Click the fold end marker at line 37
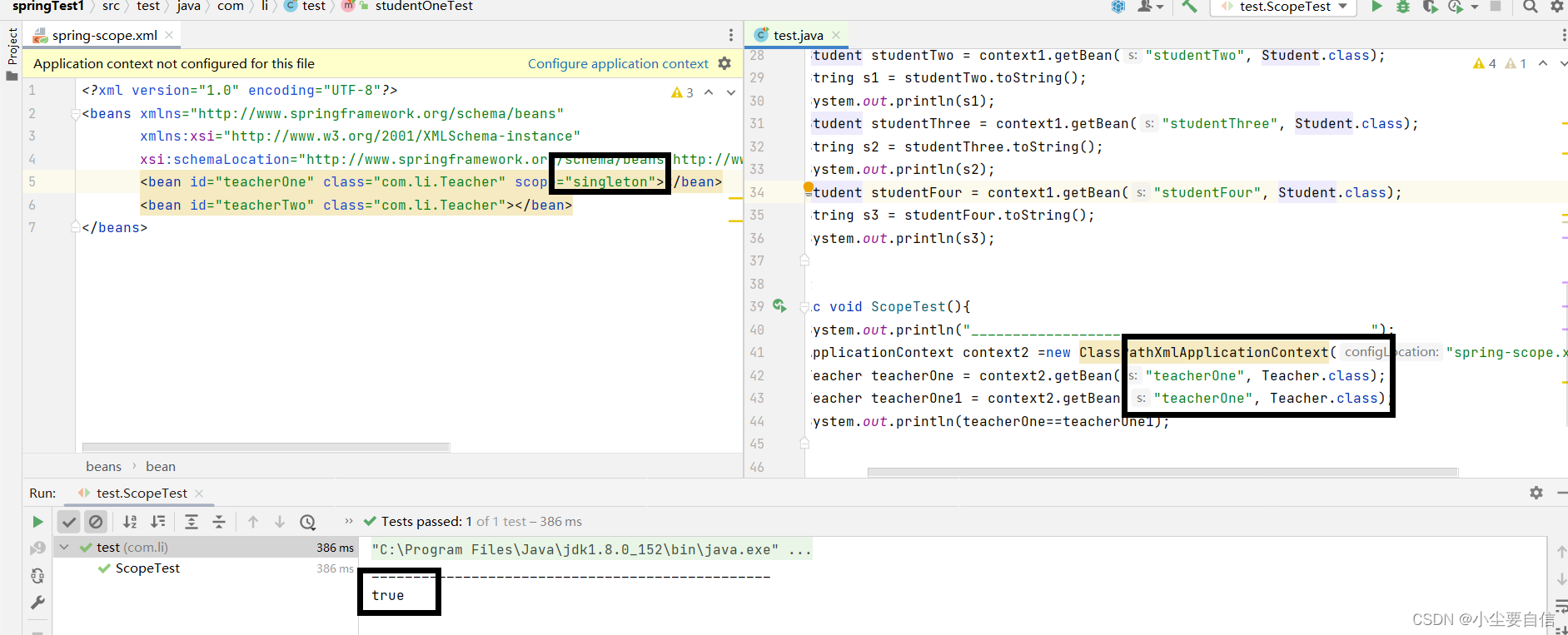This screenshot has width=1568, height=635. click(804, 260)
